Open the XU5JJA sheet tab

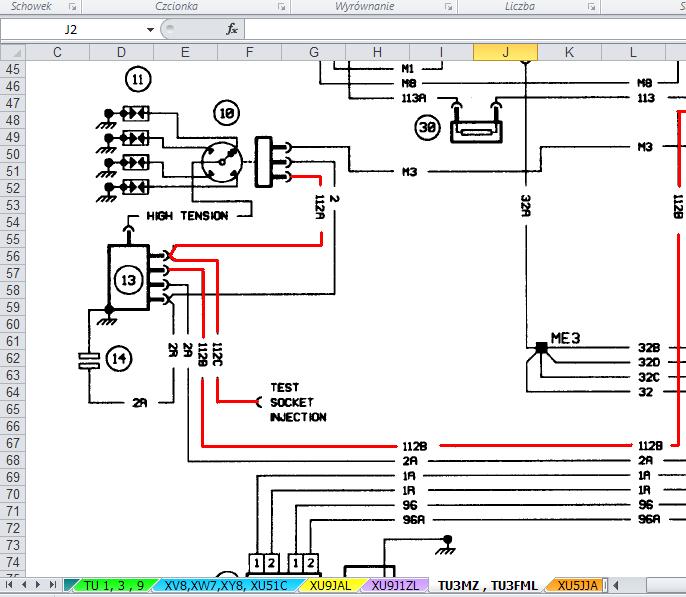(577, 586)
